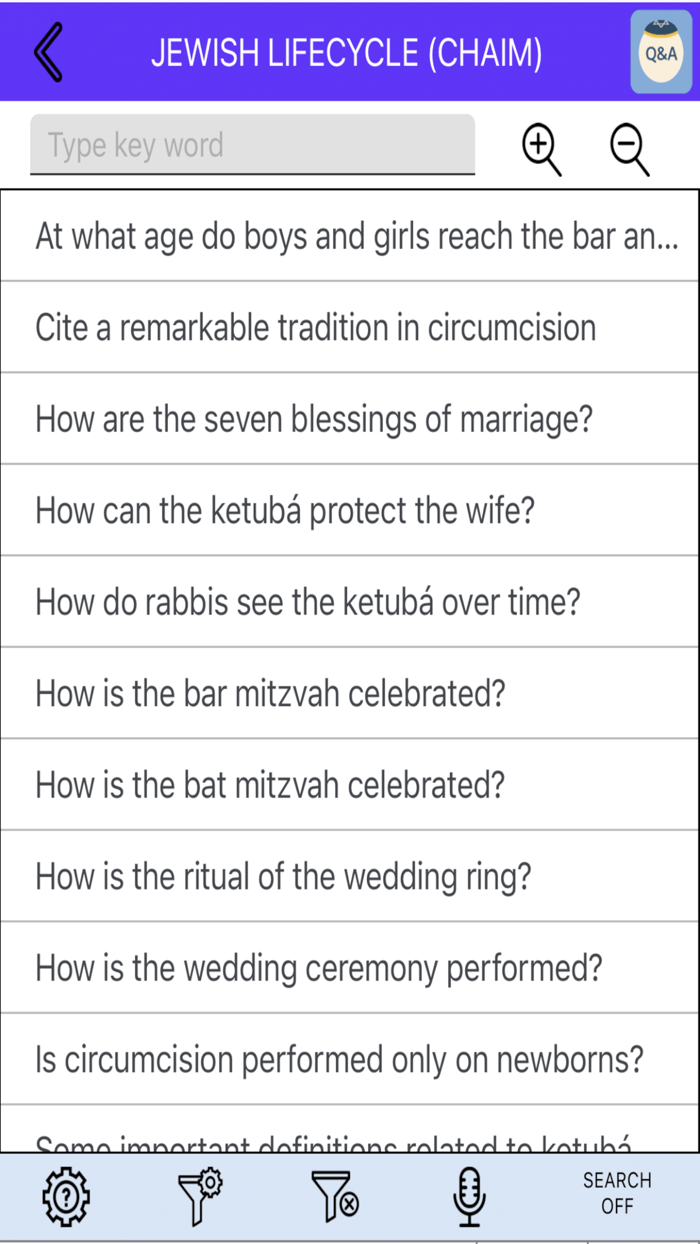Open 'How can the ketubá protect the wife?'
This screenshot has width=700, height=1244.
[350, 510]
